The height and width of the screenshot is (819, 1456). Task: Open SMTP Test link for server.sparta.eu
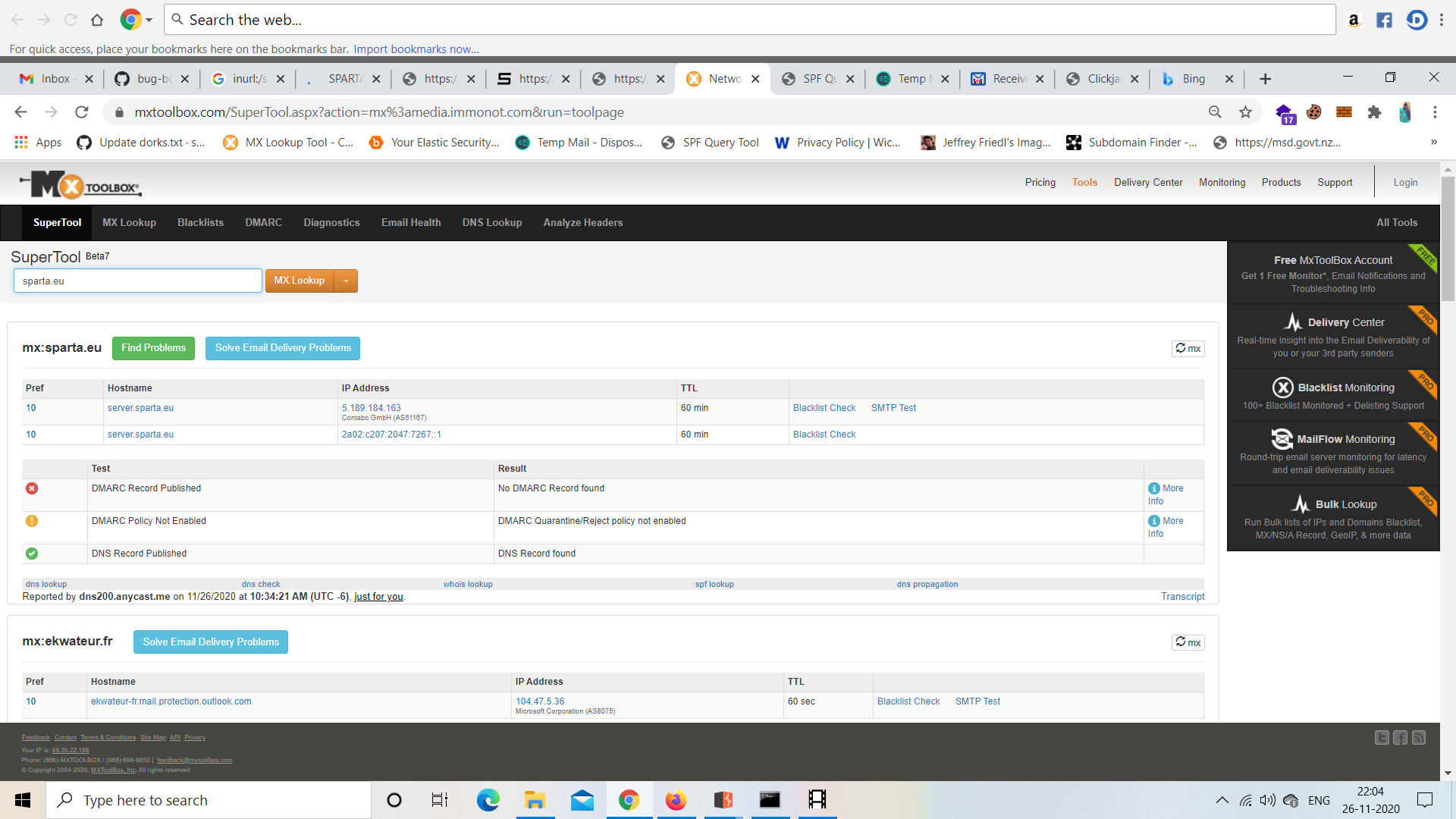tap(893, 408)
